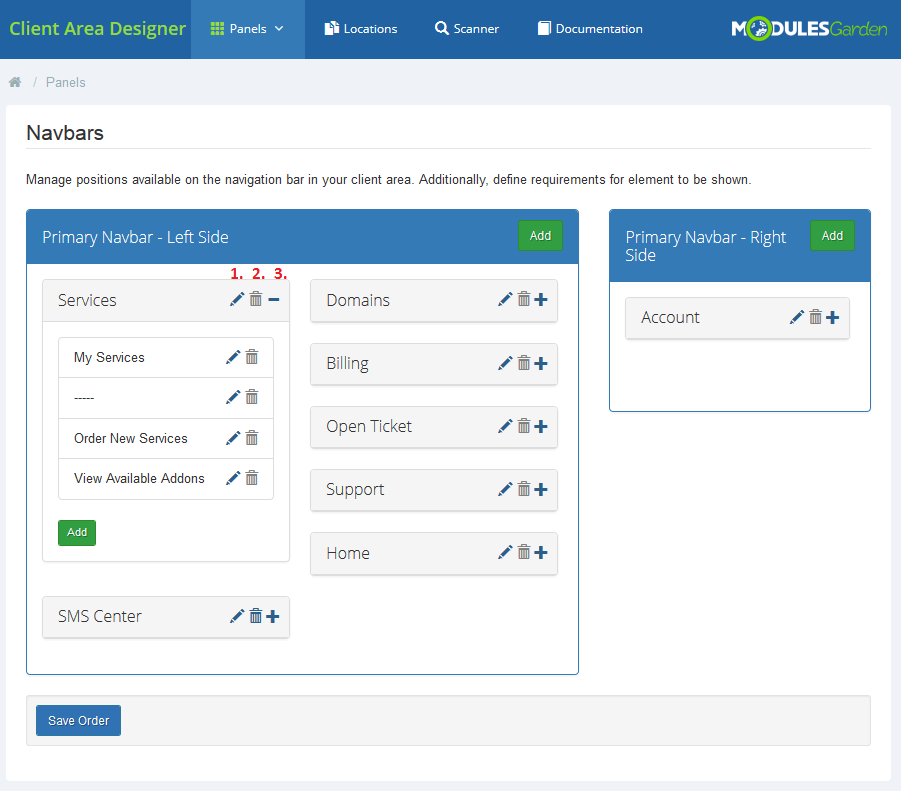Edit the dashed divider sub-item
Viewport: 901px width, 791px height.
tap(233, 398)
